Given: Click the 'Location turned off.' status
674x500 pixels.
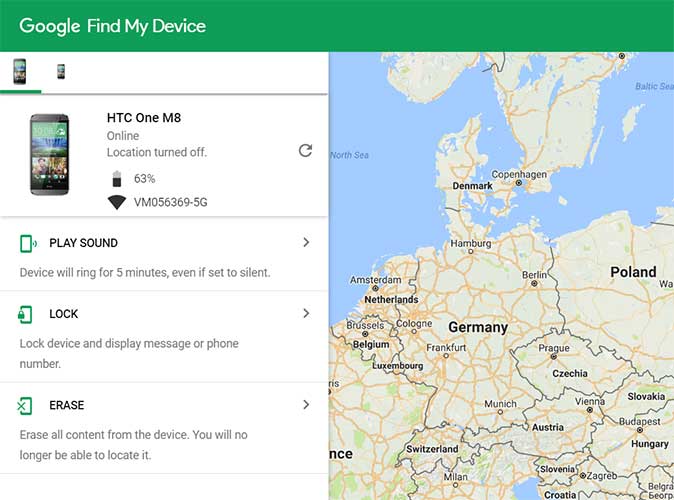Looking at the screenshot, I should click(157, 152).
